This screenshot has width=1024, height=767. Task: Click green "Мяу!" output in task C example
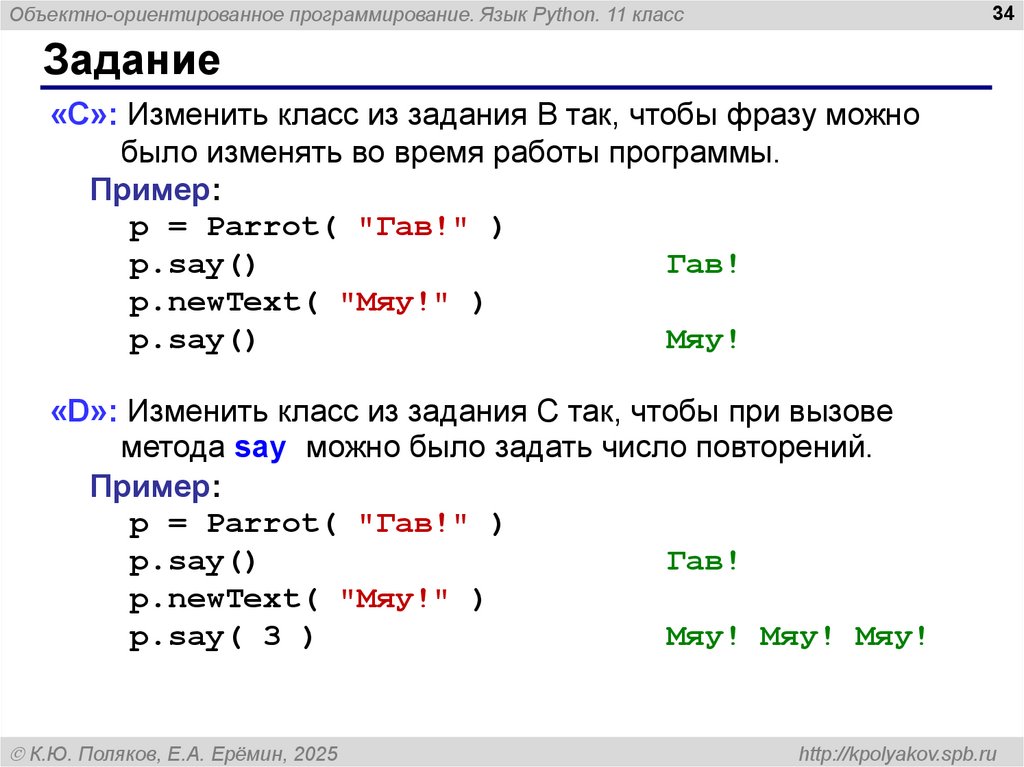[702, 340]
